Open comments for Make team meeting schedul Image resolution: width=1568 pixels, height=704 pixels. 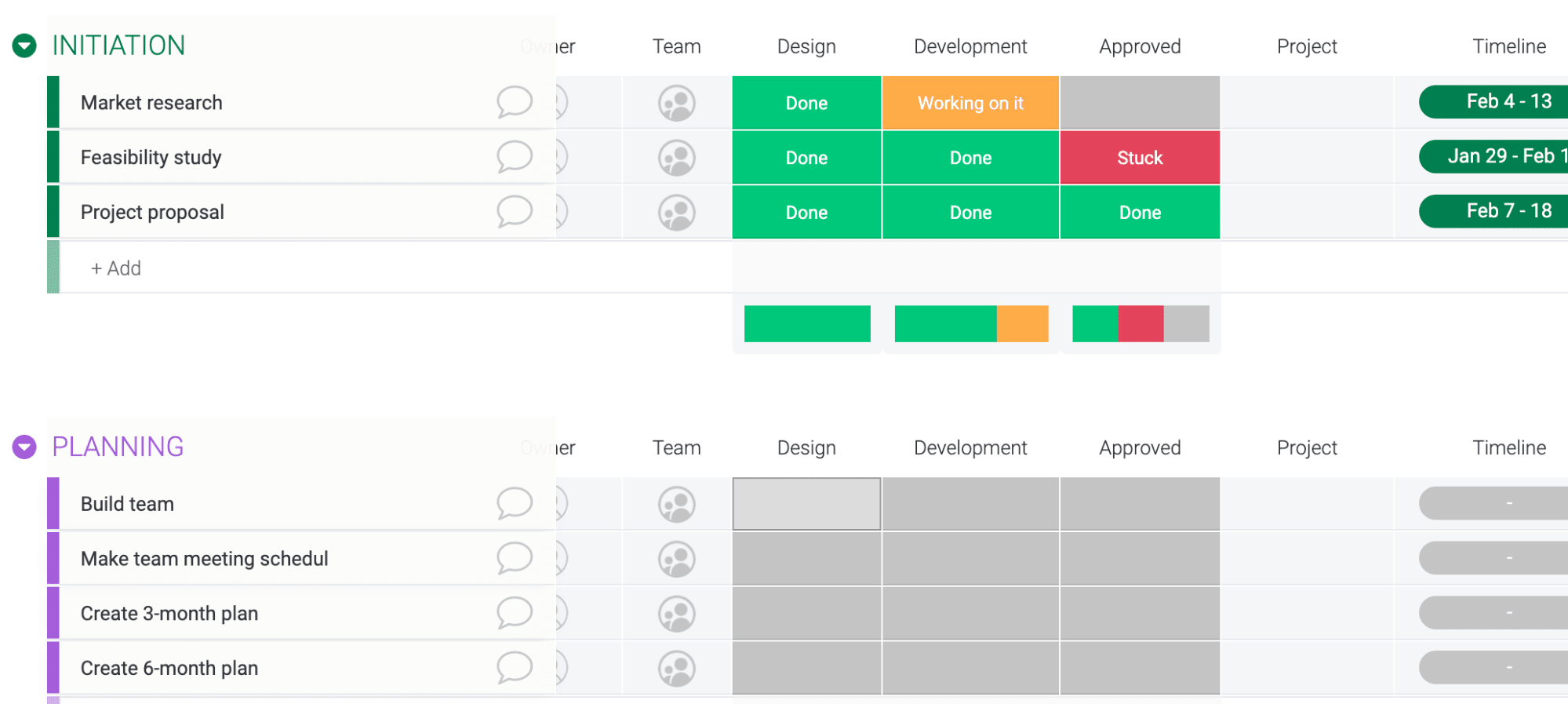515,558
